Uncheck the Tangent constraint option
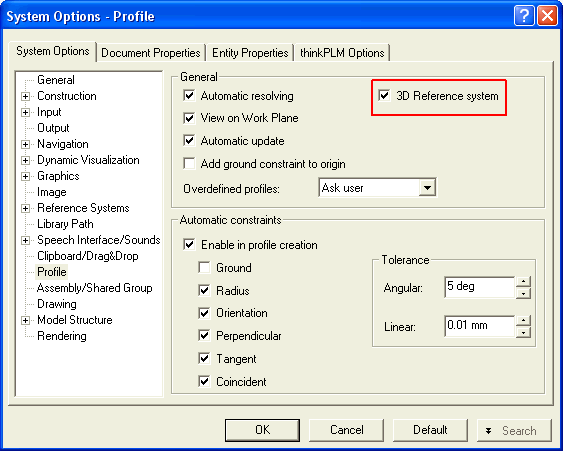This screenshot has height=451, width=563. (x=204, y=358)
